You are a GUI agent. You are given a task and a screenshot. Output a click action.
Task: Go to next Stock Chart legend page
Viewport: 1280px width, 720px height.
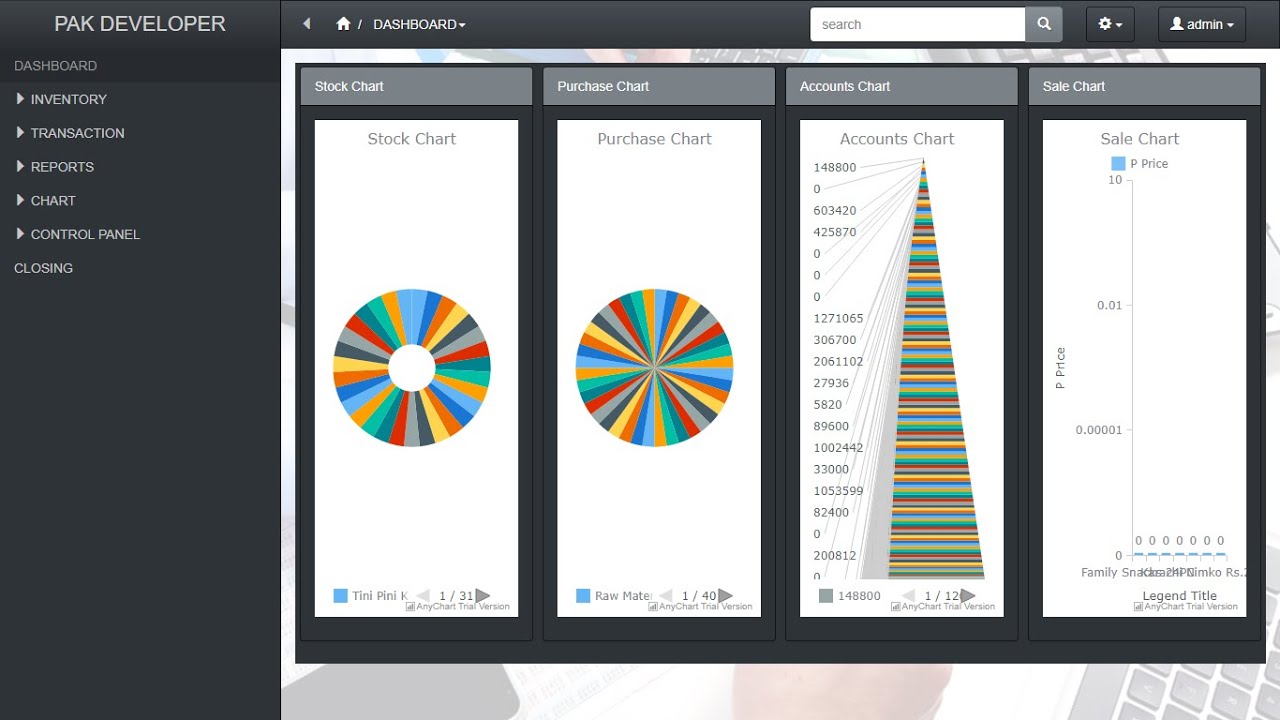[483, 596]
